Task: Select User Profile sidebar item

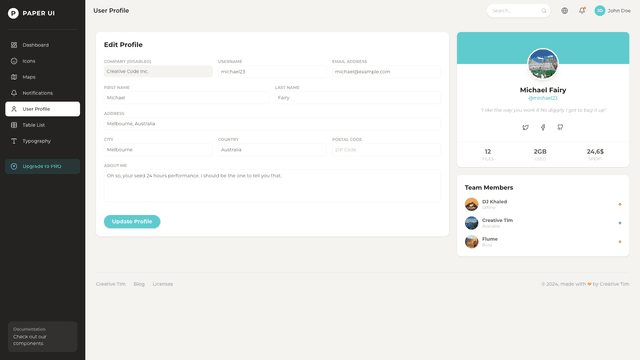Action: click(x=42, y=109)
